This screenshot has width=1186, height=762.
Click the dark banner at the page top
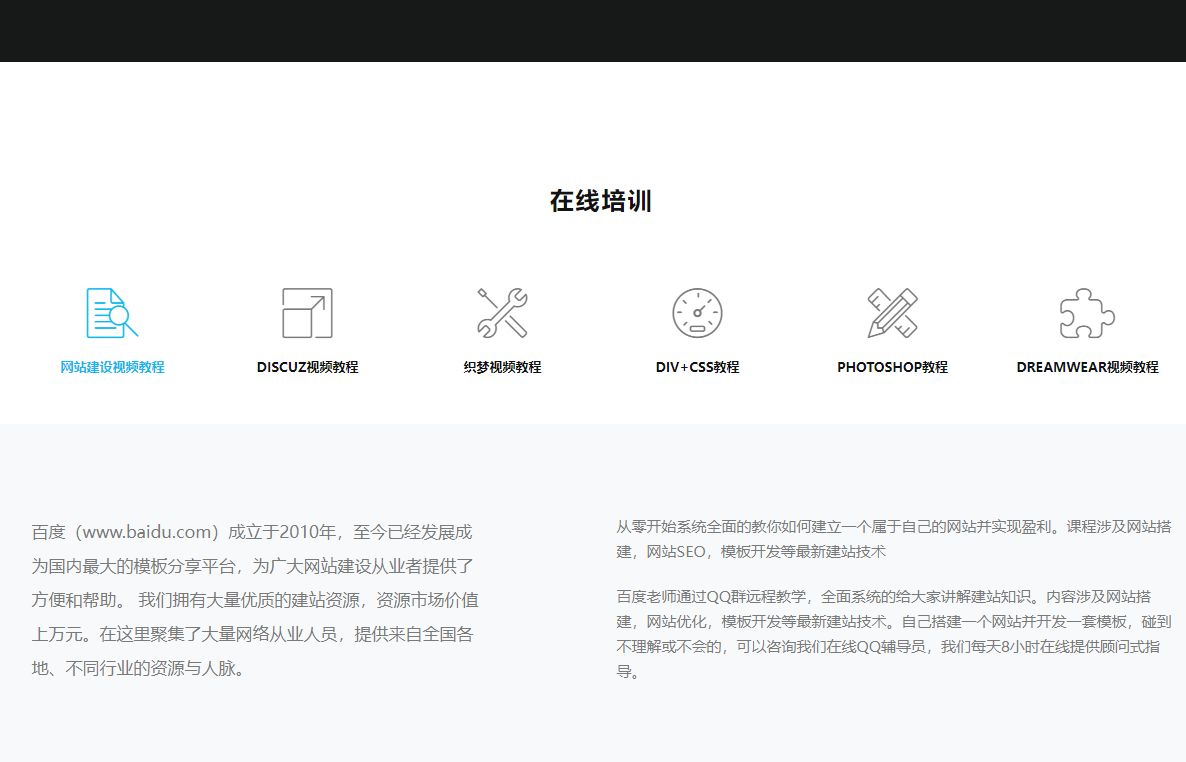pos(593,30)
